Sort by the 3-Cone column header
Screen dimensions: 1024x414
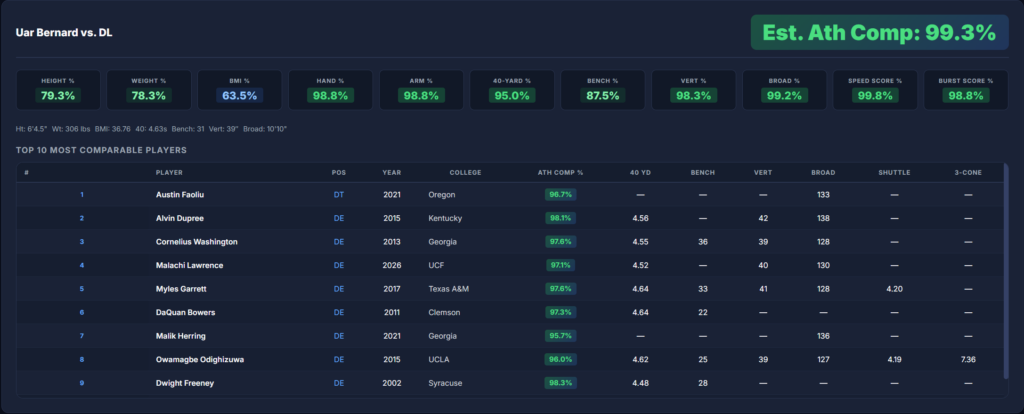(967, 172)
